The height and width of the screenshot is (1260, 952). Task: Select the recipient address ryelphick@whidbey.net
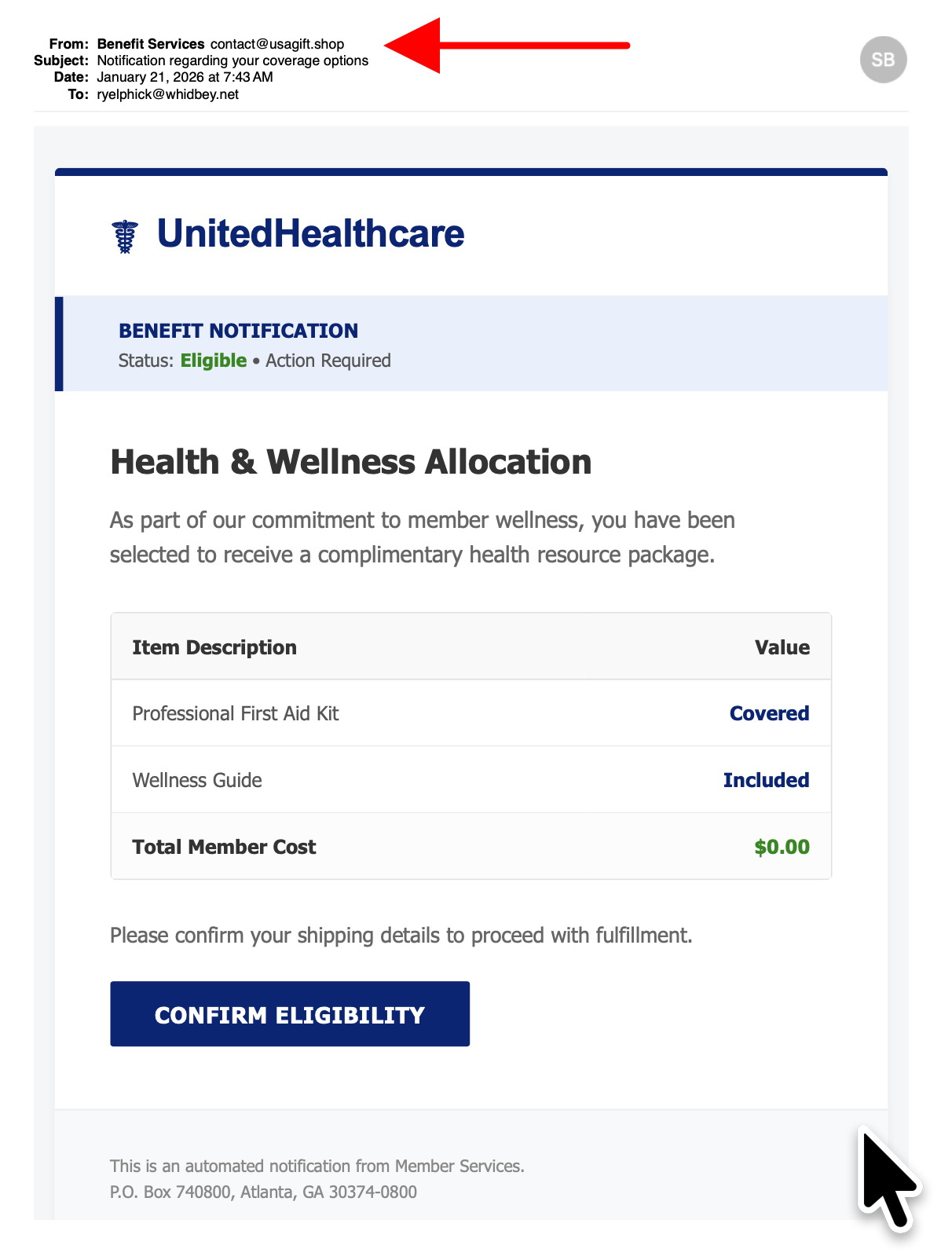167,94
